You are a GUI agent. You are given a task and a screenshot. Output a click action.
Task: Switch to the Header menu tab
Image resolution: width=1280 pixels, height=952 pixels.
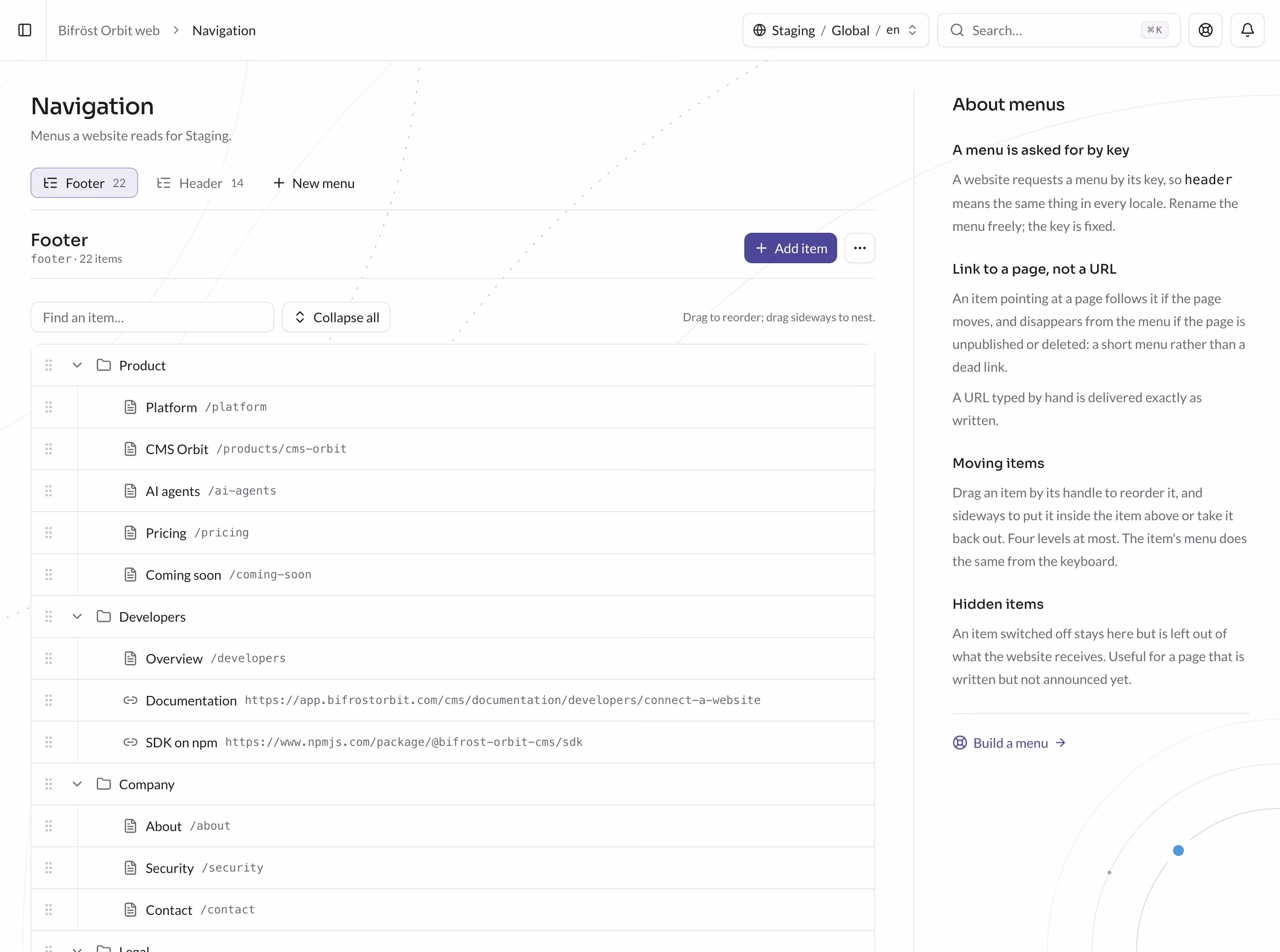(x=200, y=183)
